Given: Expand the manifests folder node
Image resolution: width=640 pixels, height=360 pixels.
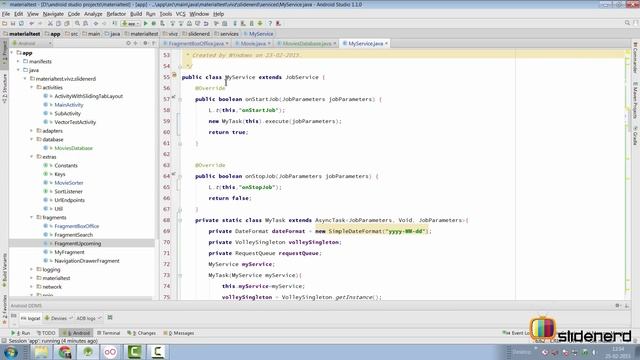Looking at the screenshot, I should click(18, 61).
